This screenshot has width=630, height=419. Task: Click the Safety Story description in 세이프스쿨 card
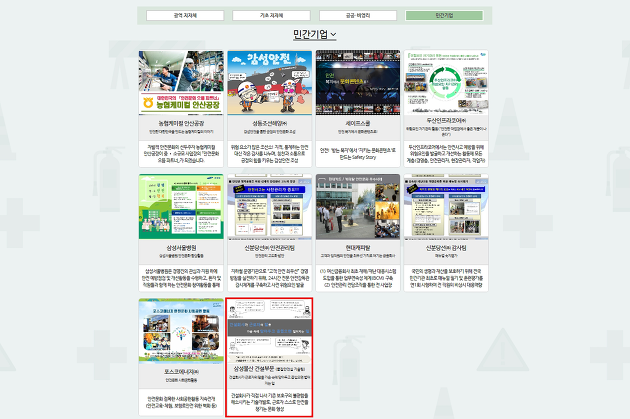[x=358, y=153]
